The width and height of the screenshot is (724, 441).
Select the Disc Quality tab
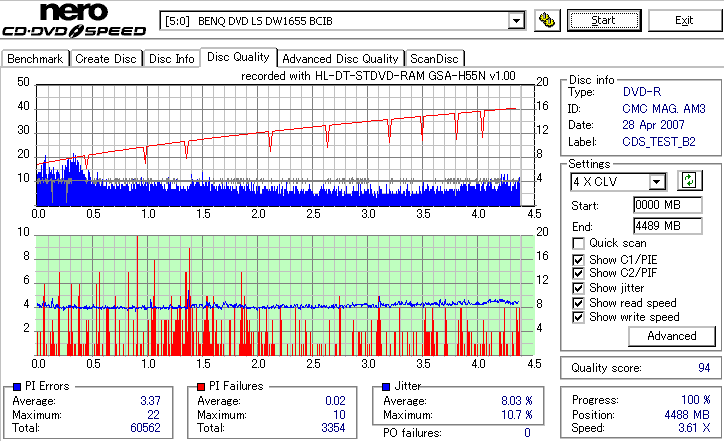pos(238,57)
